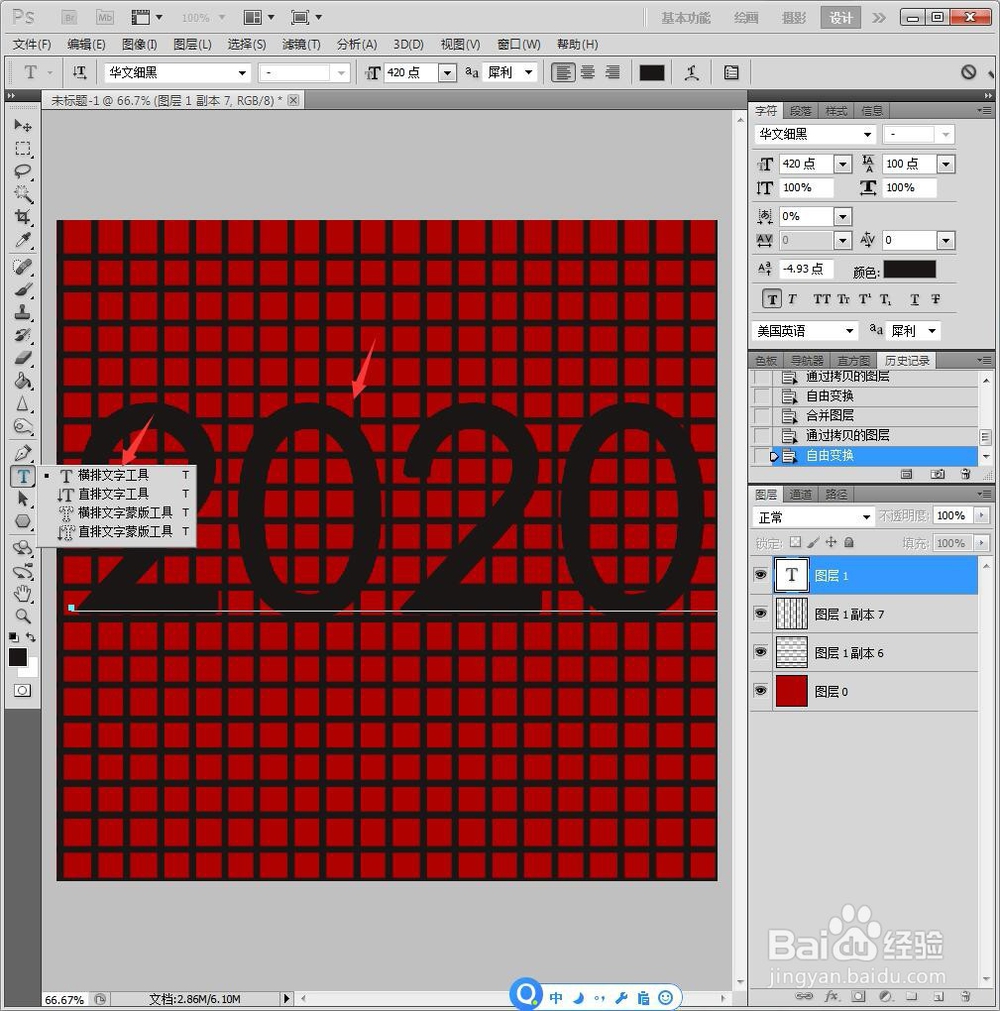Open the 文件(F) menu

pyautogui.click(x=32, y=44)
